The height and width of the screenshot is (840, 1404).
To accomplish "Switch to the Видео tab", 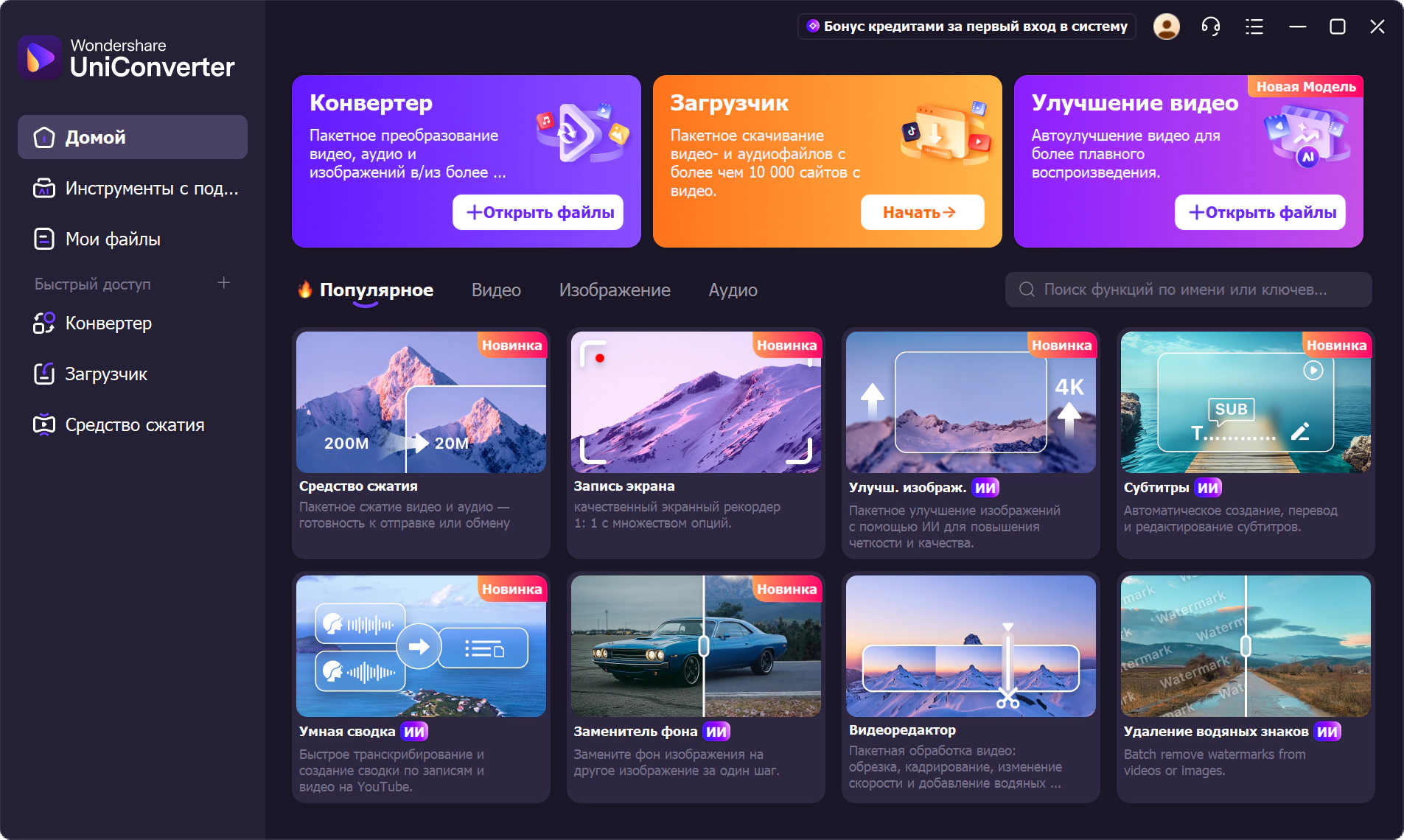I will click(x=496, y=290).
